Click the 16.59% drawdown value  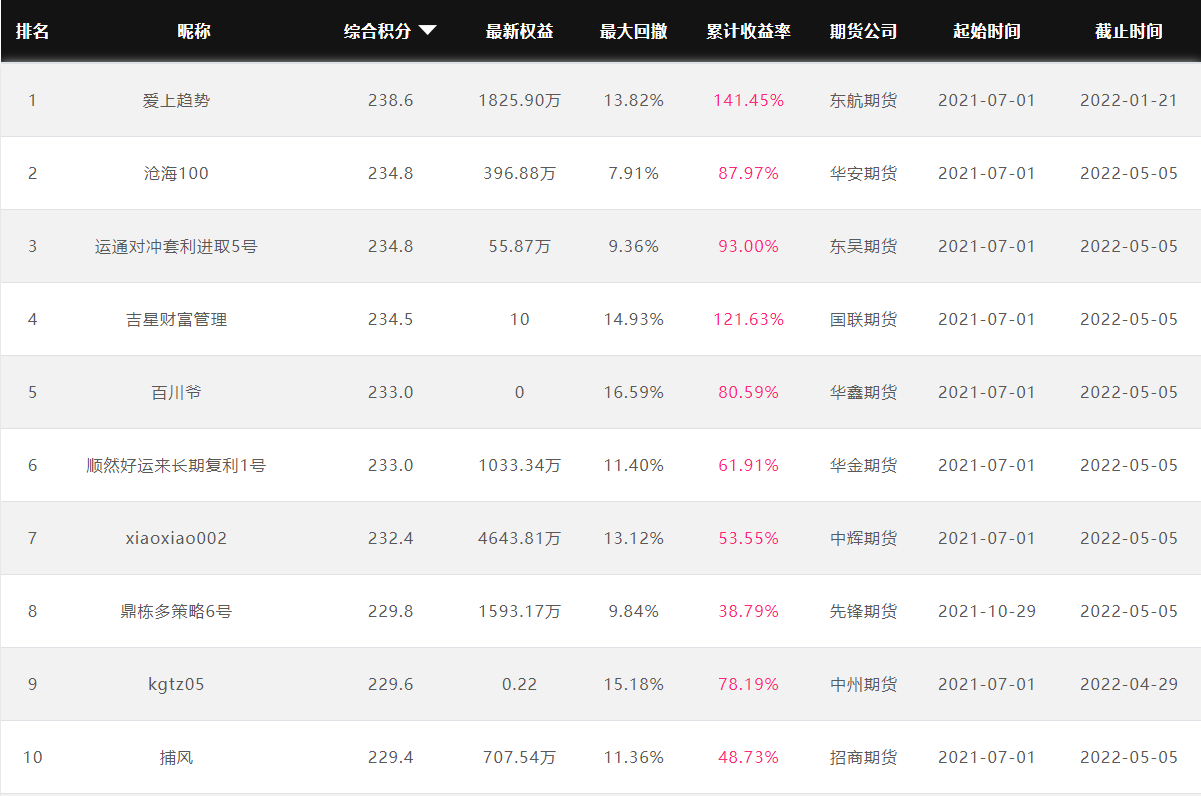[633, 392]
